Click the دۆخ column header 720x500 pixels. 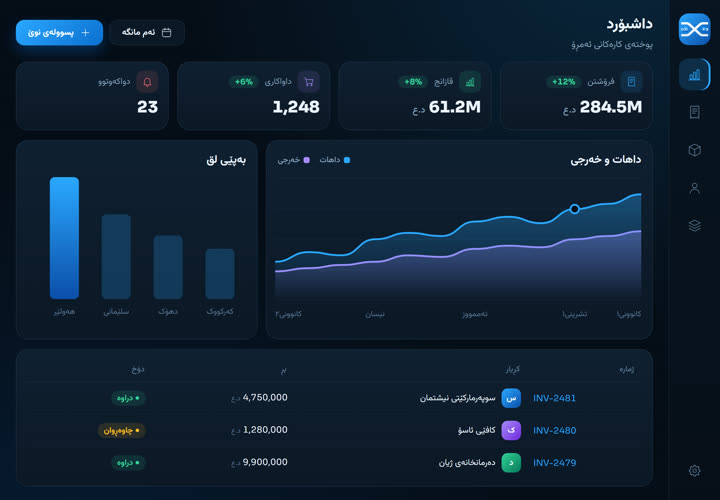click(138, 369)
